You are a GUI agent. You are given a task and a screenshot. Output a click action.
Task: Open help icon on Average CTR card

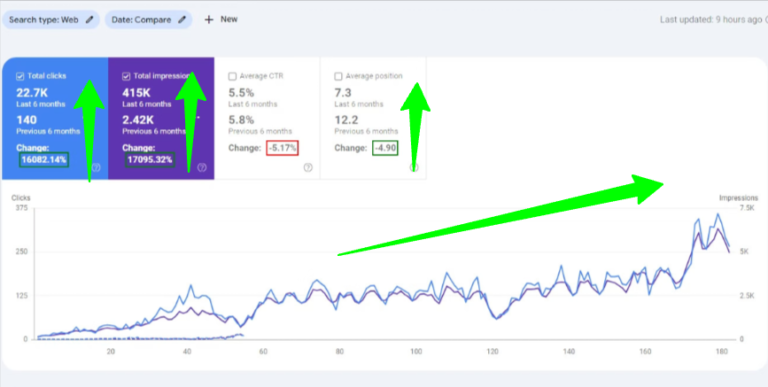[308, 168]
